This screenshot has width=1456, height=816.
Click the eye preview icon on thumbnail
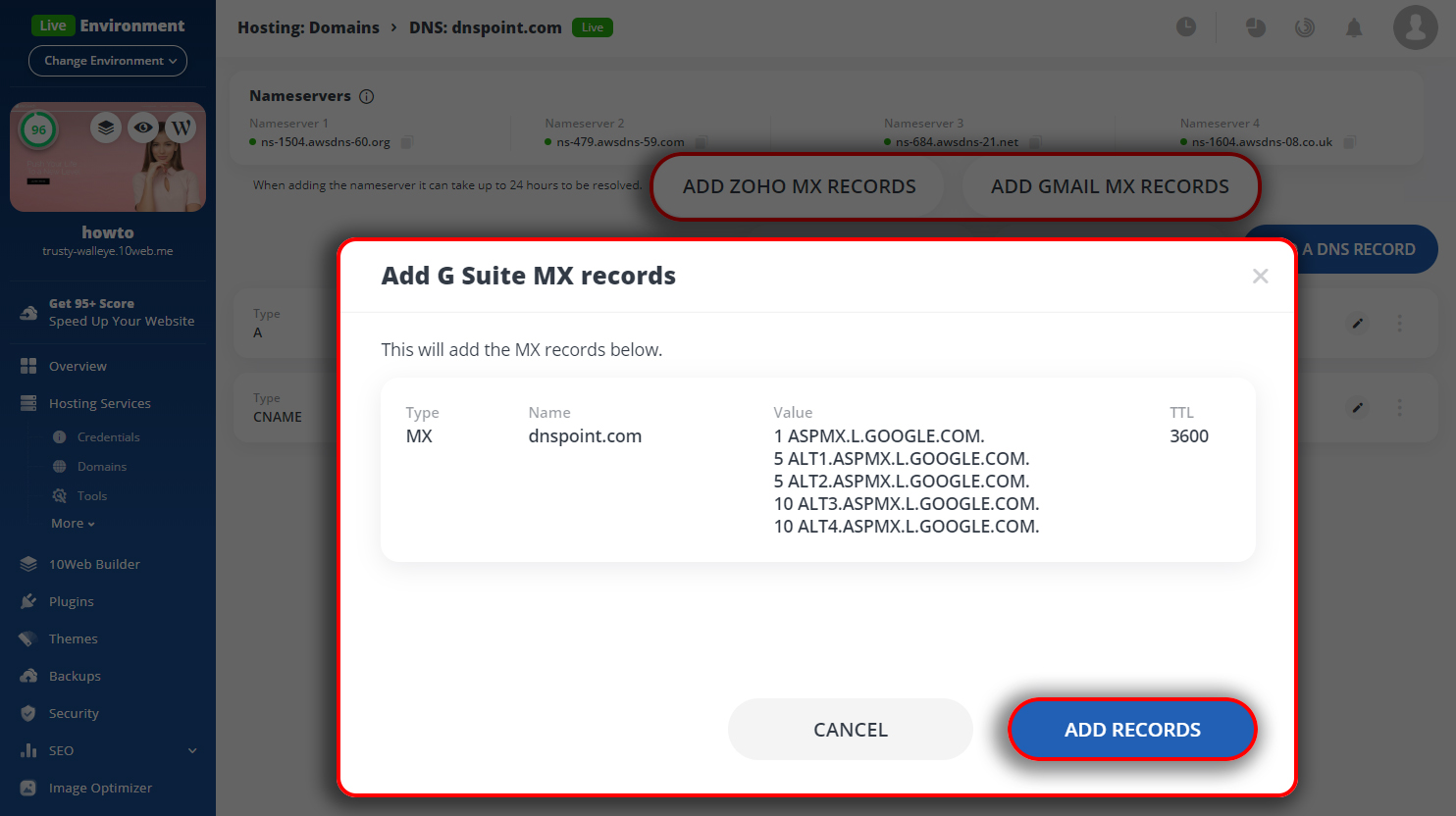click(143, 127)
